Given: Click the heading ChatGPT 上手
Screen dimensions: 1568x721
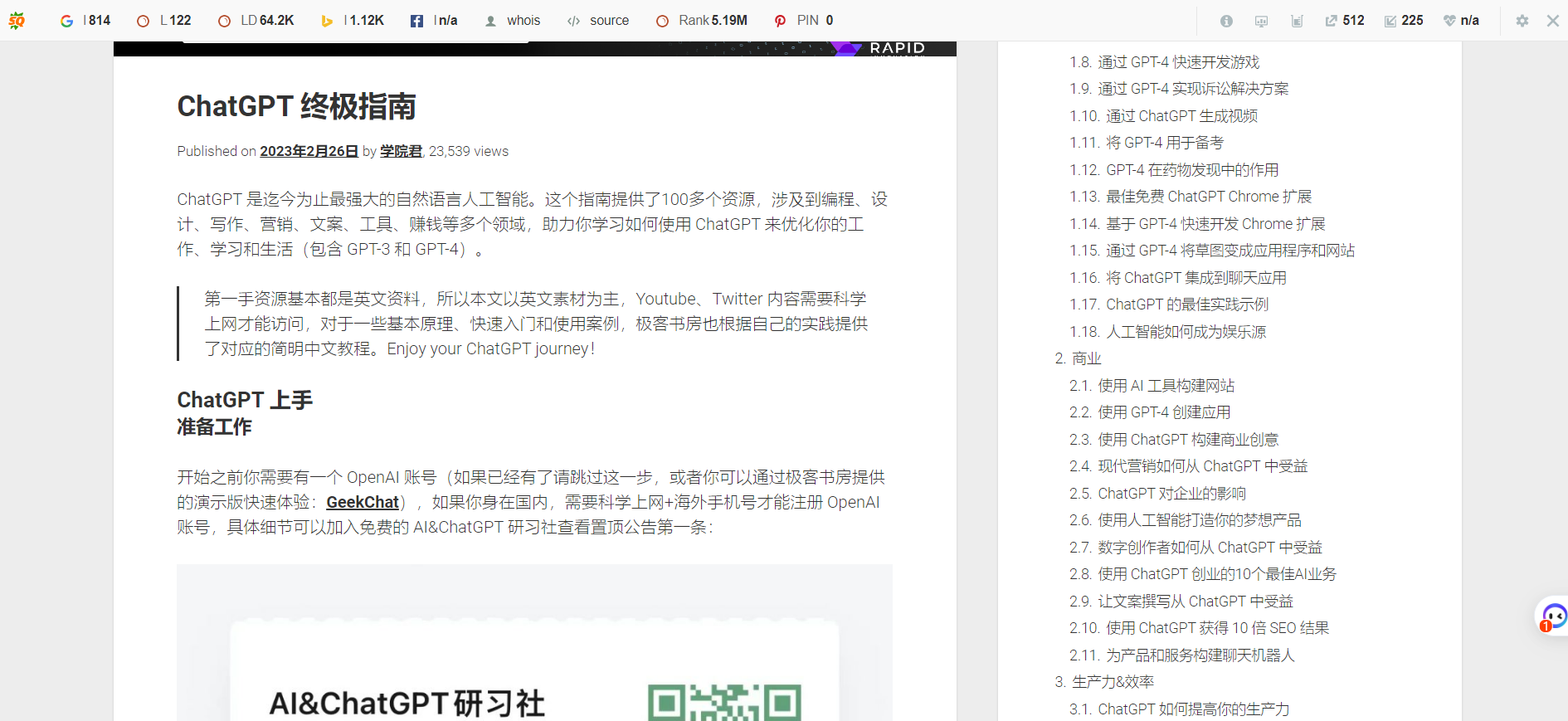Looking at the screenshot, I should click(x=245, y=400).
